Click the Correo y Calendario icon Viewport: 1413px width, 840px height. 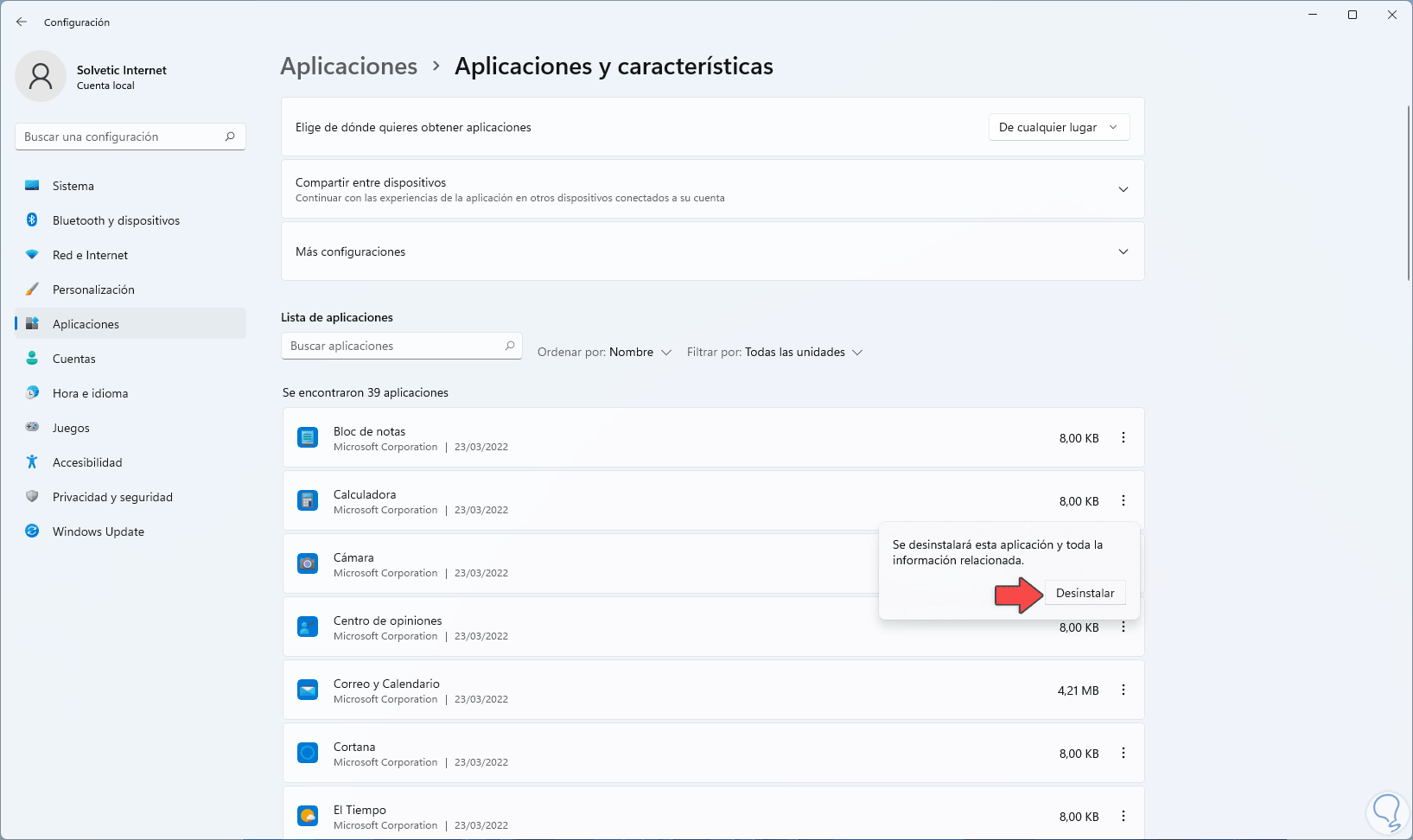pyautogui.click(x=308, y=690)
